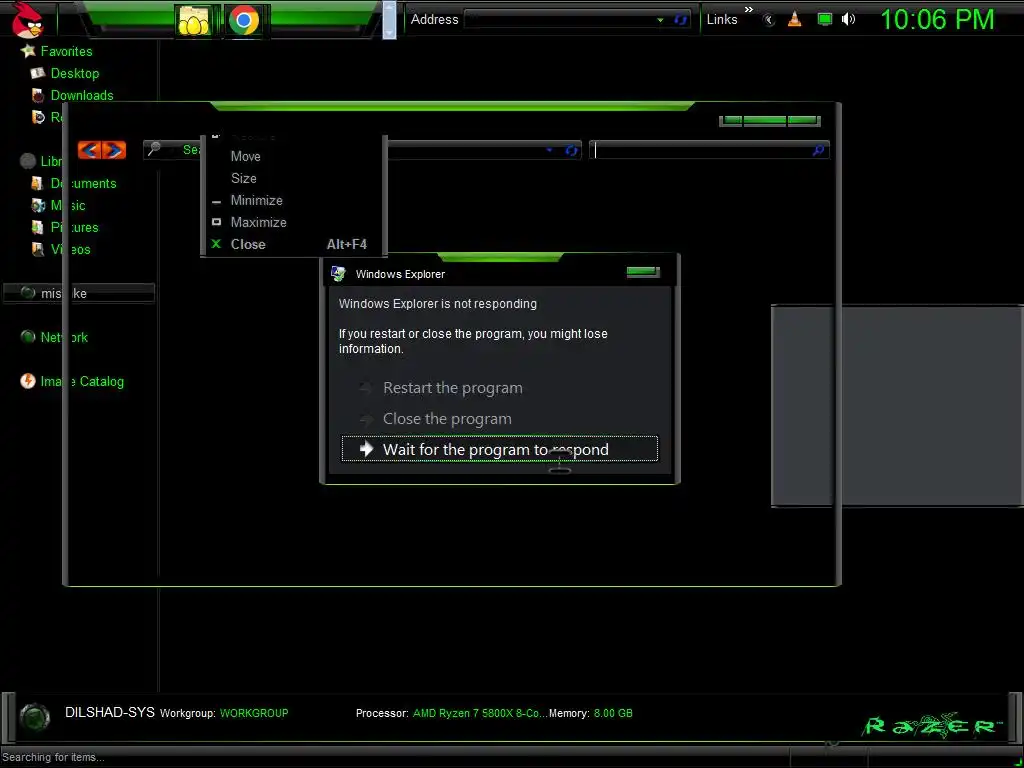Click the Windows Explorer dialog title icon

coord(338,274)
